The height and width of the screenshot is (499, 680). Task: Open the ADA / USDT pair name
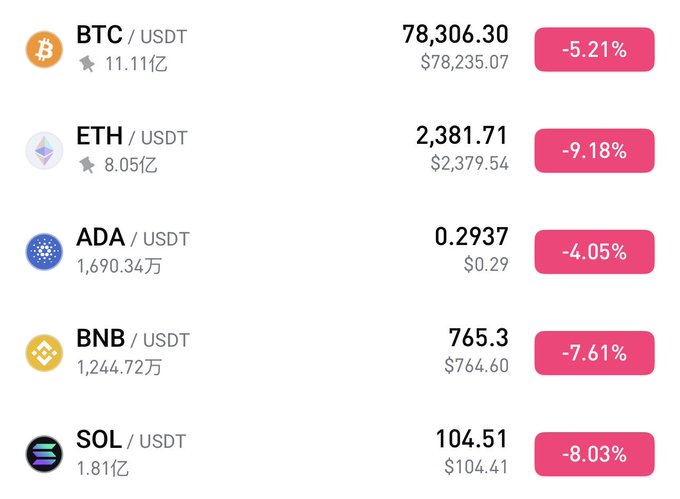click(x=132, y=238)
